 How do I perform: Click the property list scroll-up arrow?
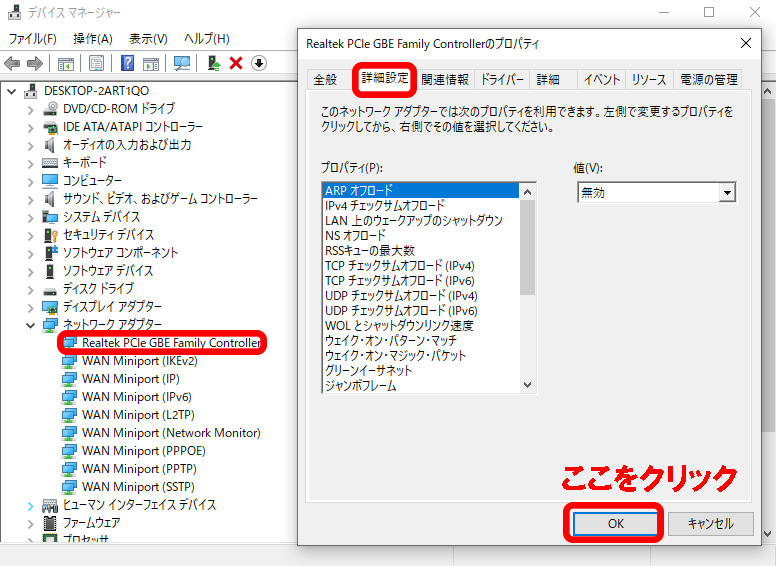[x=528, y=191]
